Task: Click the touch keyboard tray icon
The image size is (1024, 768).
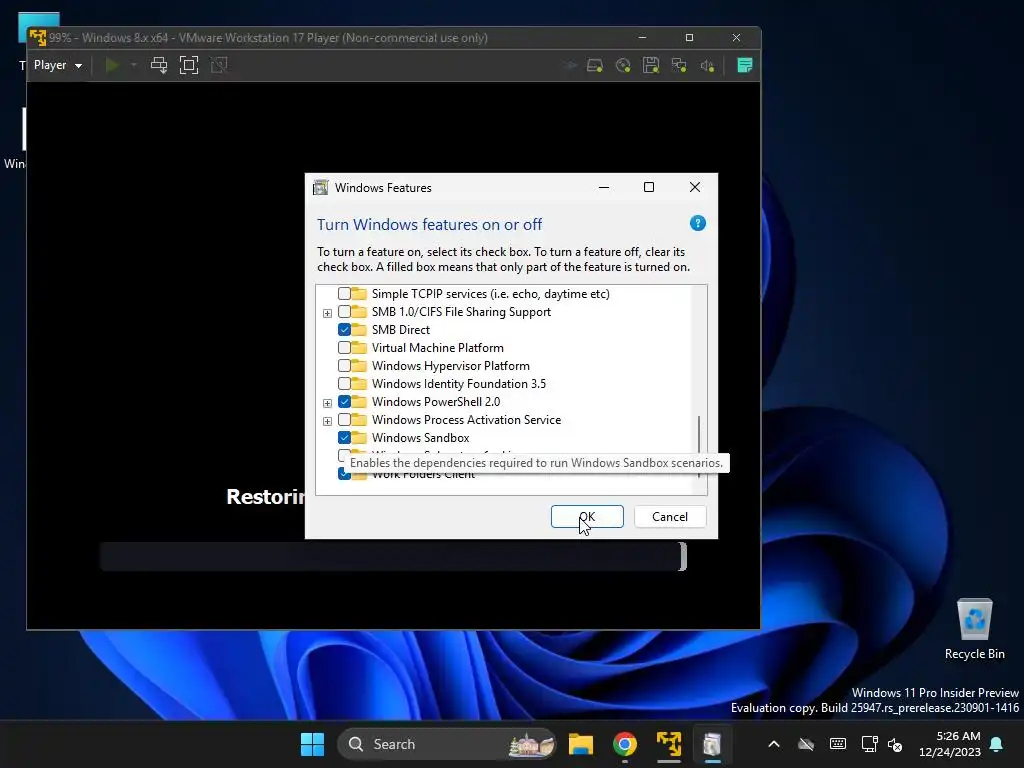Action: point(838,744)
